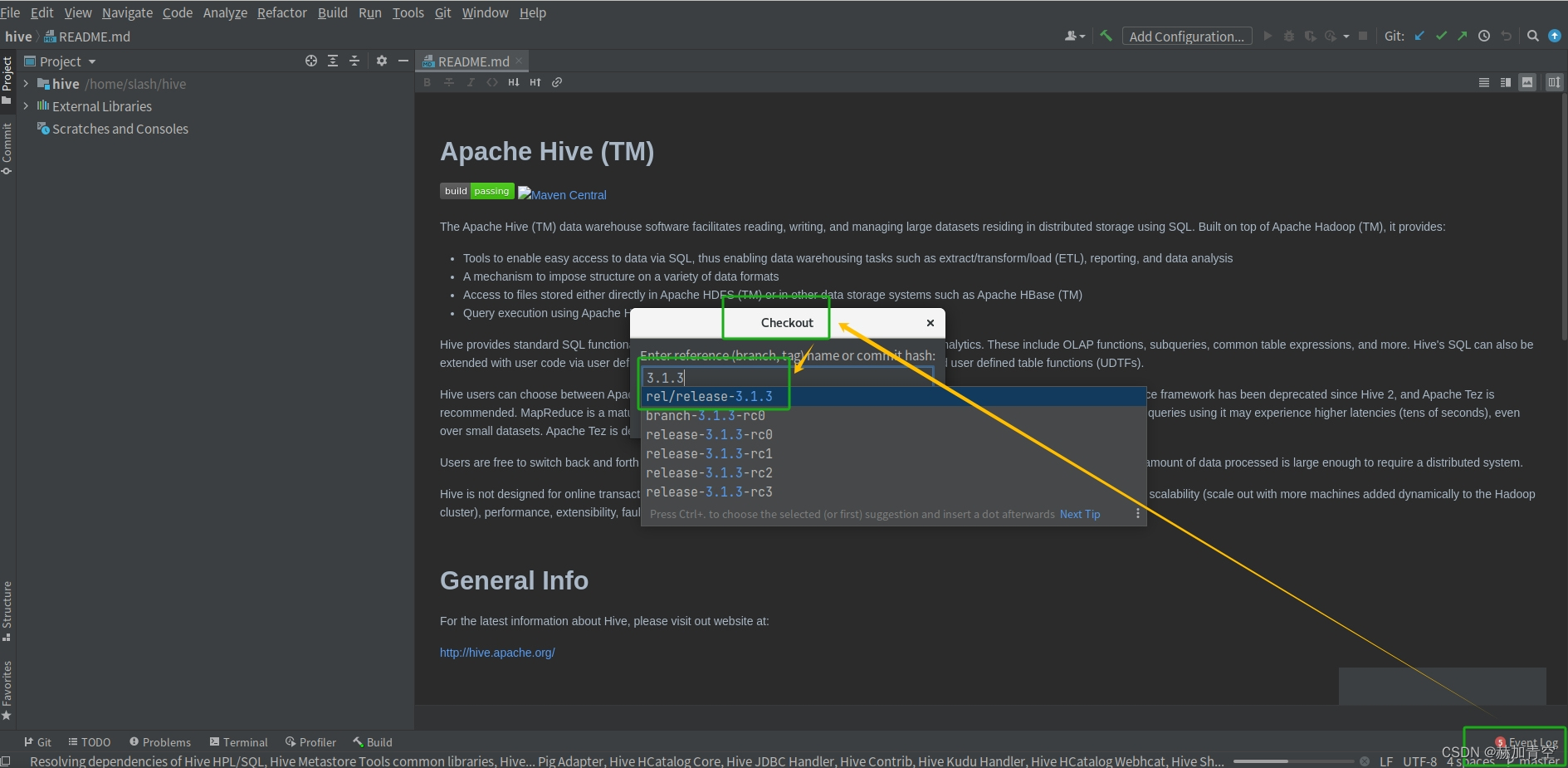Close the Checkout dialog

tap(931, 323)
